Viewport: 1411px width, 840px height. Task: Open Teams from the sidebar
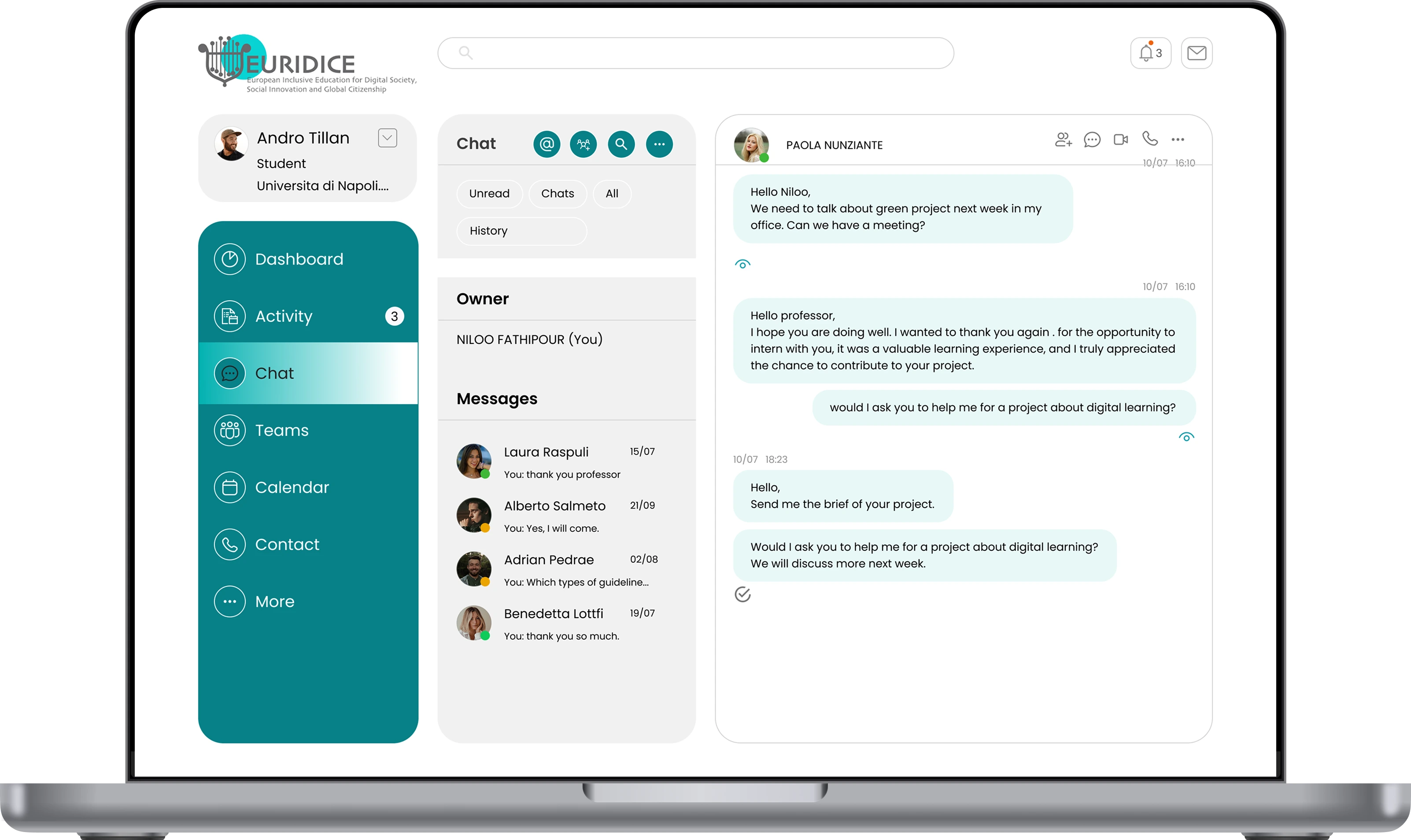tap(281, 430)
